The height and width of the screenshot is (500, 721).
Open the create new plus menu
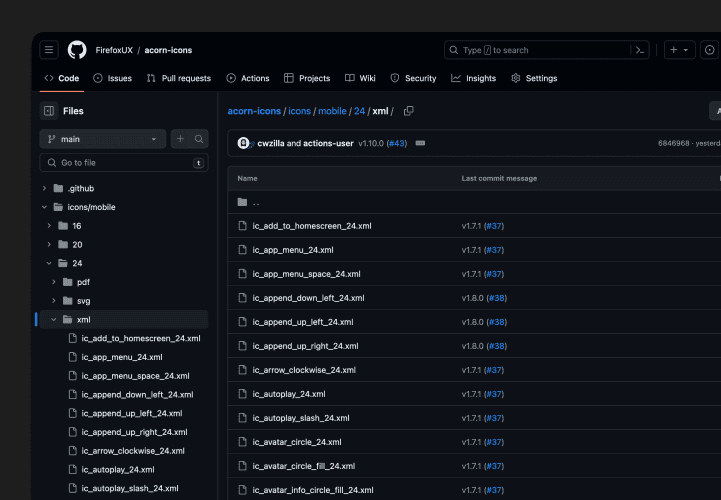pos(679,50)
